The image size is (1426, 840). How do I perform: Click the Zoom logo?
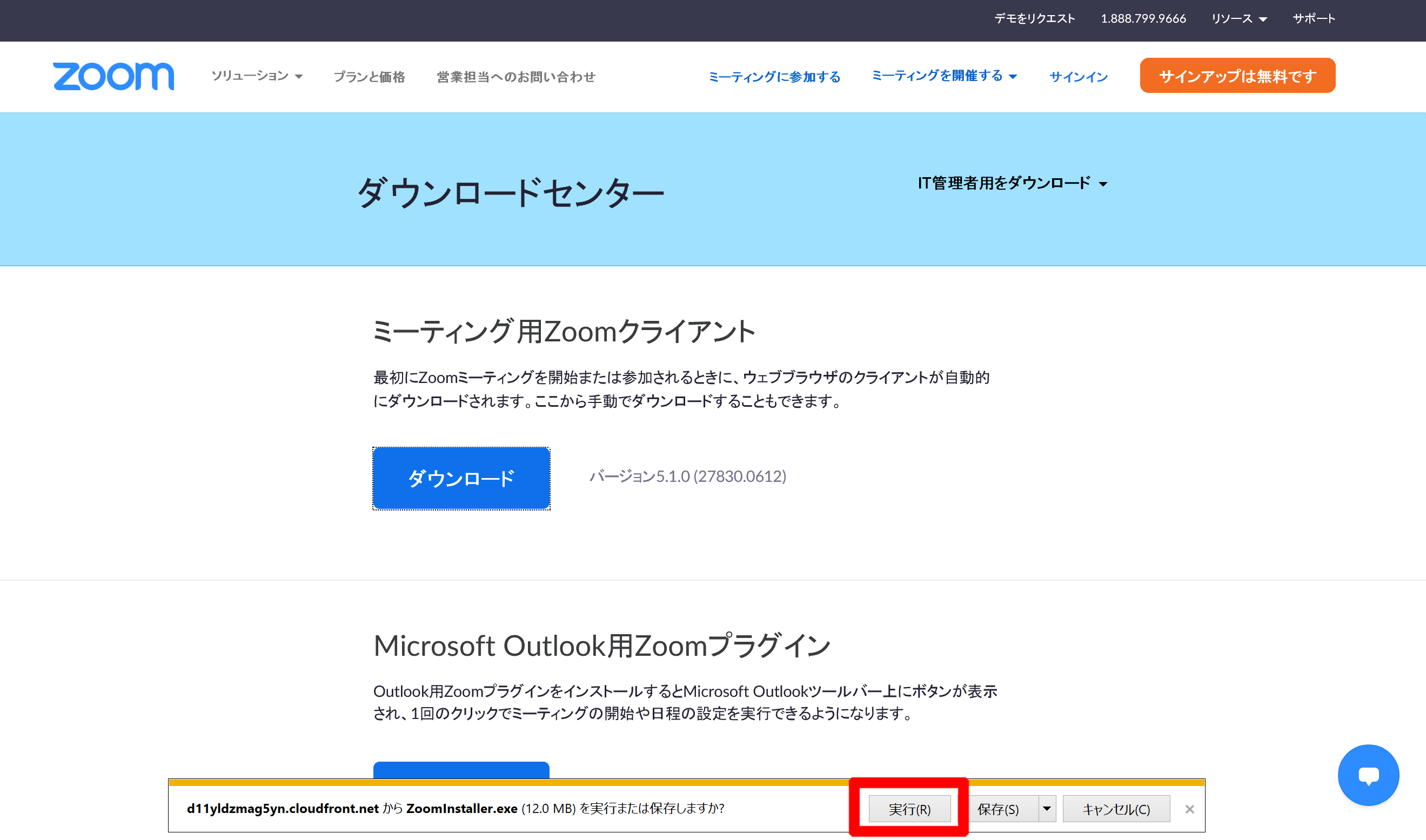point(113,76)
